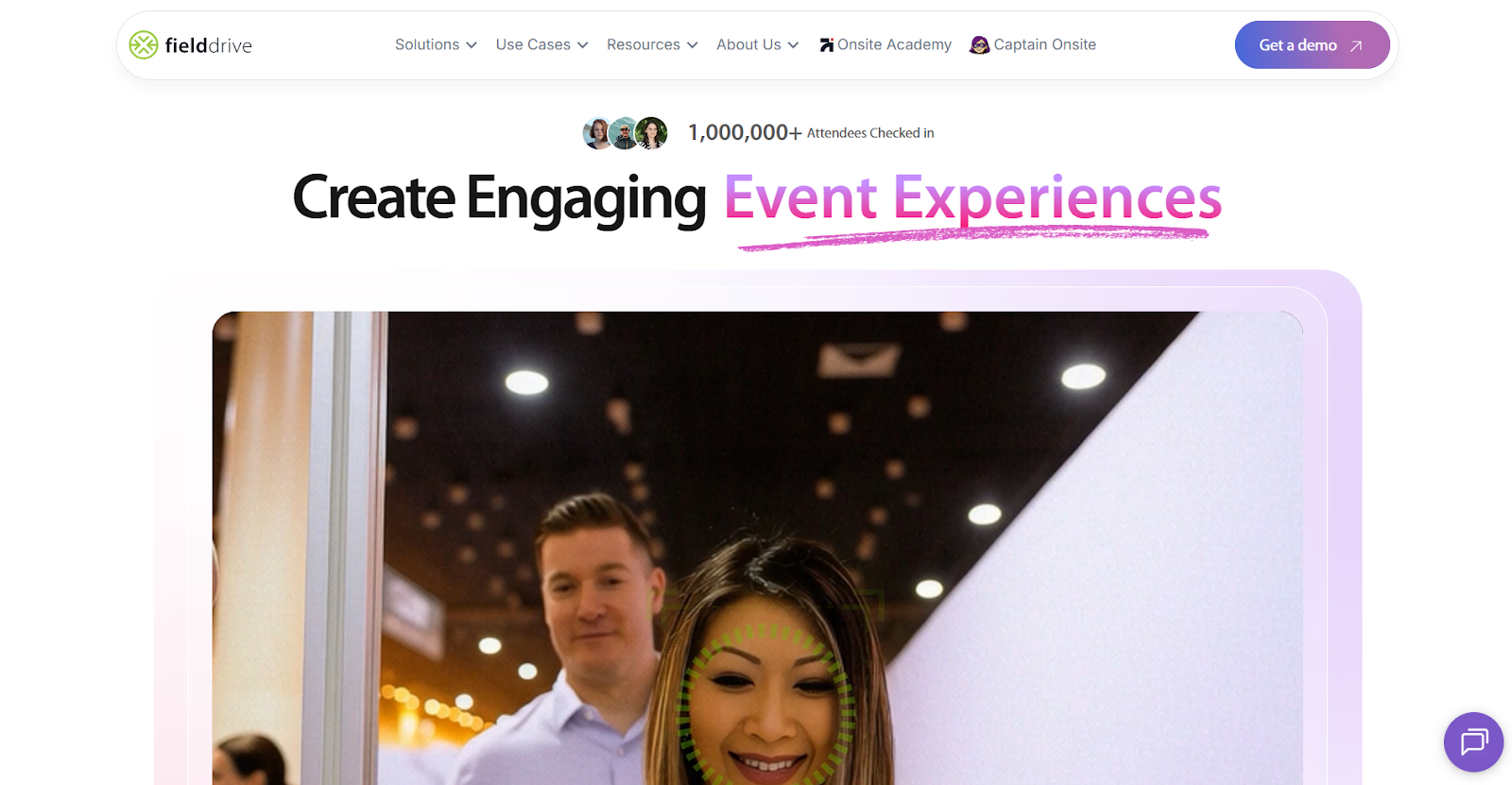Click the first attendee avatar
The height and width of the screenshot is (785, 1512).
[x=597, y=133]
